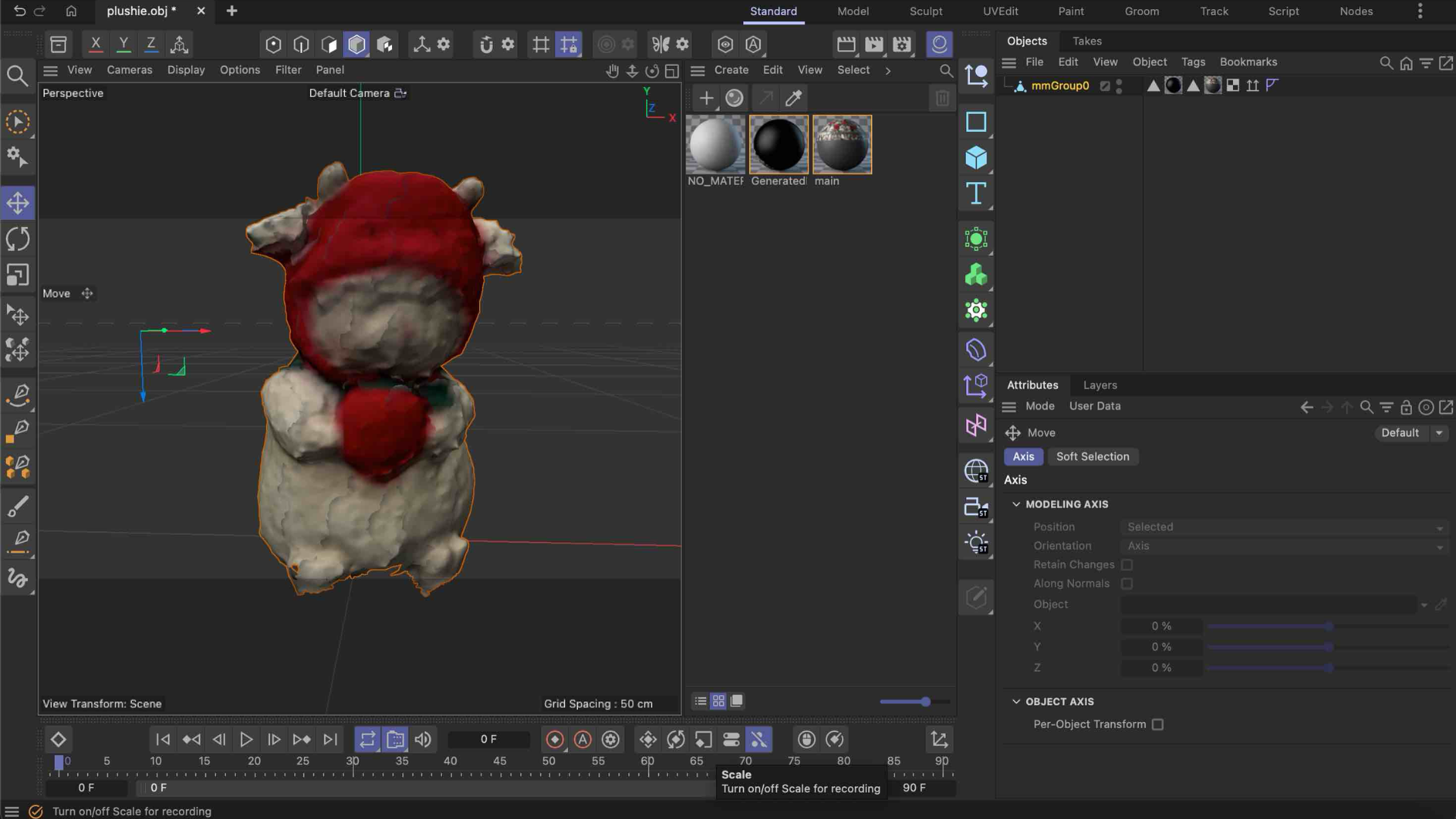Screen dimensions: 1456x819
Task: Select the Scale tool
Action: click(18, 275)
